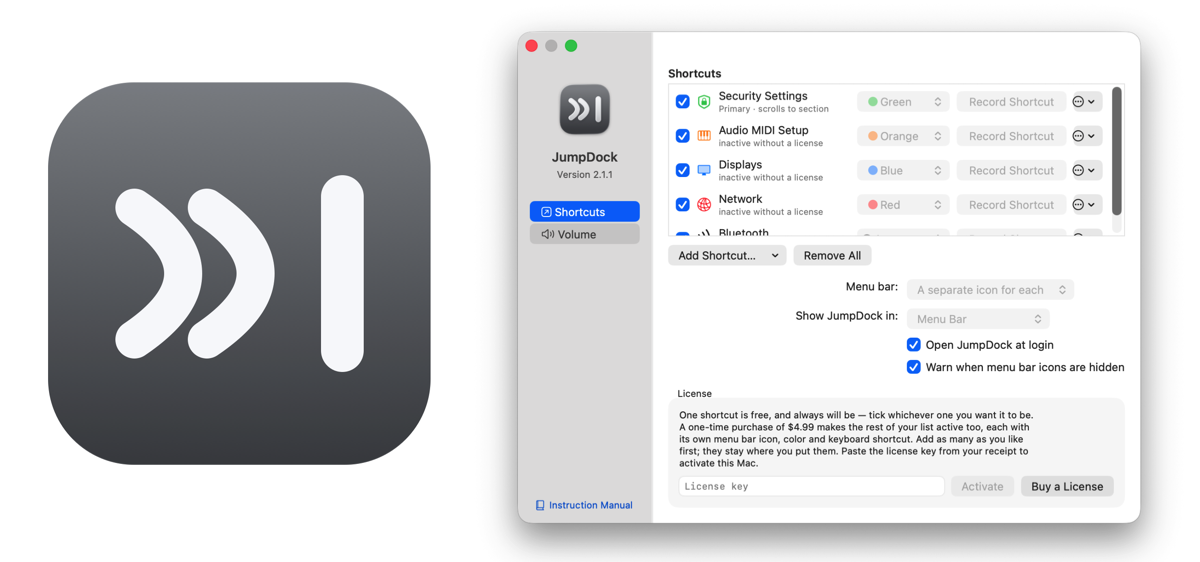Image resolution: width=1200 pixels, height=562 pixels.
Task: Click the JumpDock app icon in sidebar
Action: [585, 109]
